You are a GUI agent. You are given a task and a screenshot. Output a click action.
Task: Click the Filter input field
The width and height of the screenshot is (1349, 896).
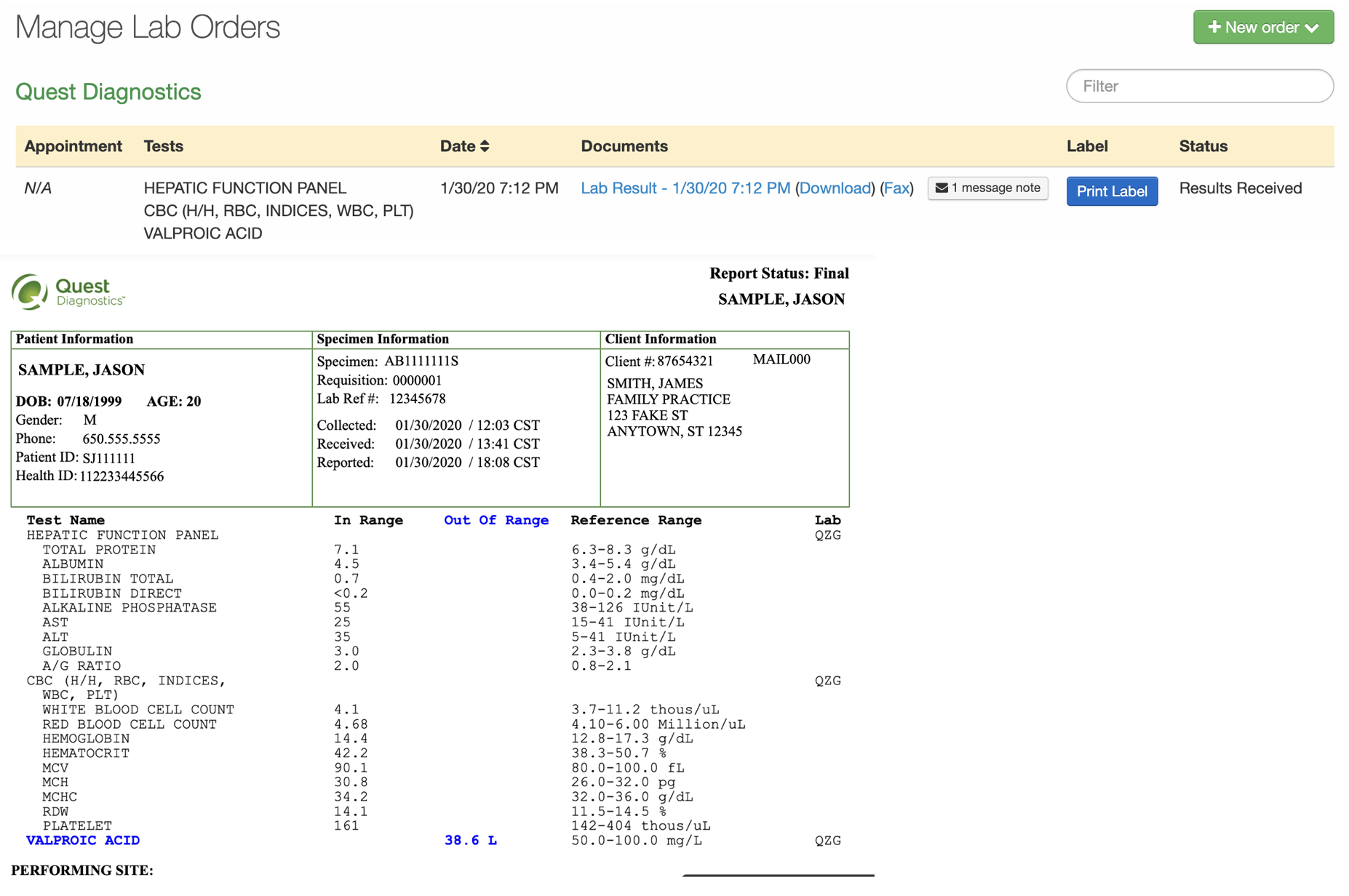pos(1199,86)
